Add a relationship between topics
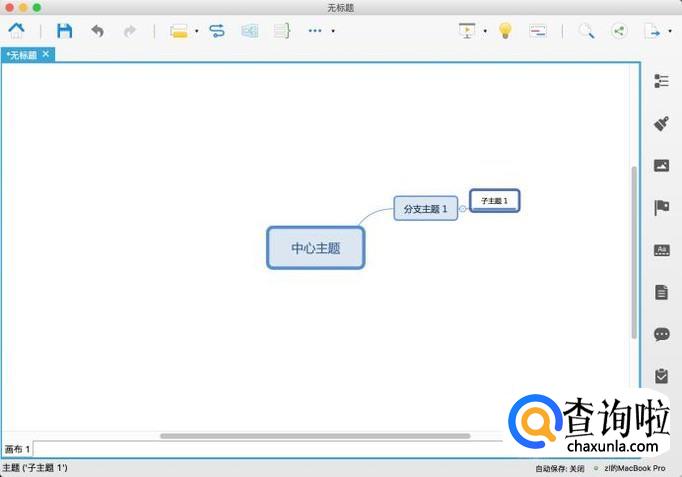 217,31
